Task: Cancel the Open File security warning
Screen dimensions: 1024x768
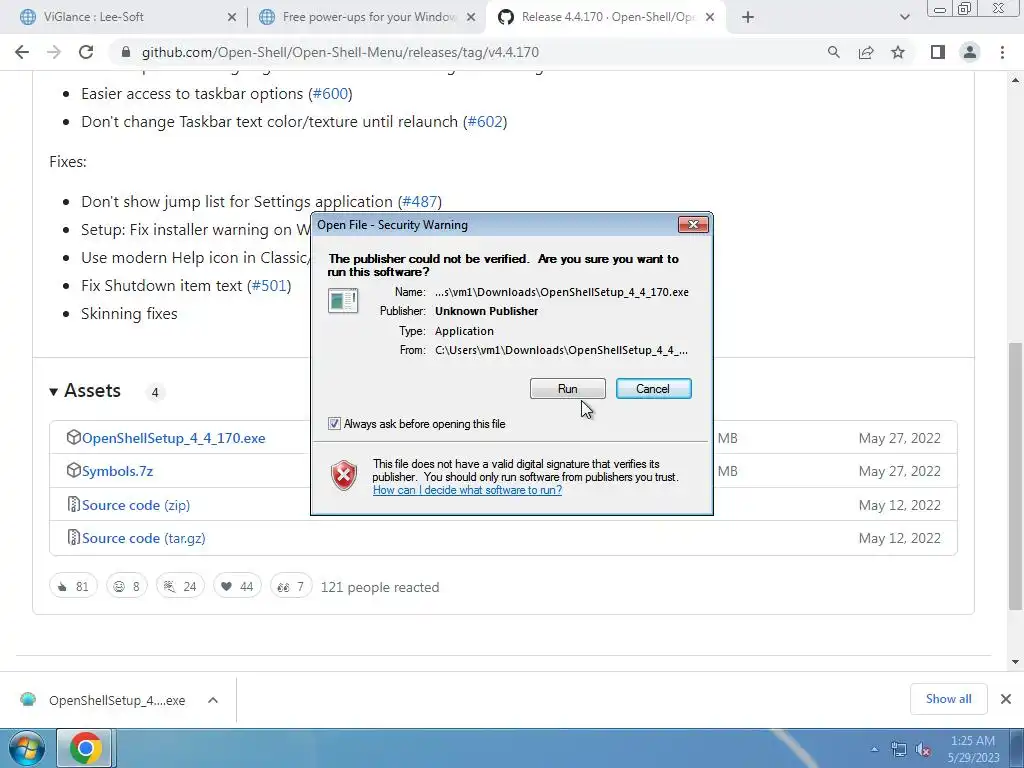Action: [x=653, y=389]
